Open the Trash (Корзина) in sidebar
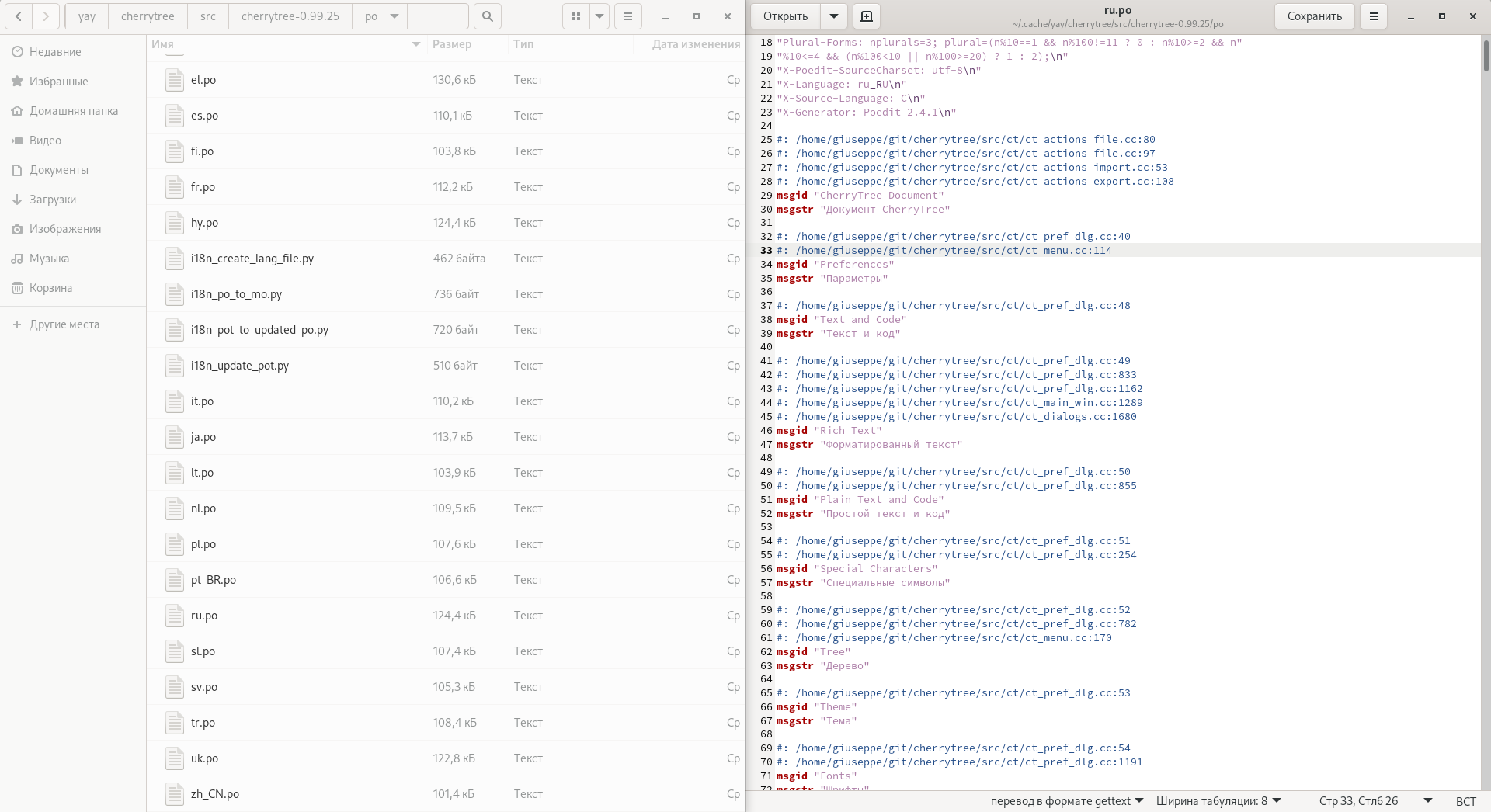The height and width of the screenshot is (812, 1491). [50, 288]
